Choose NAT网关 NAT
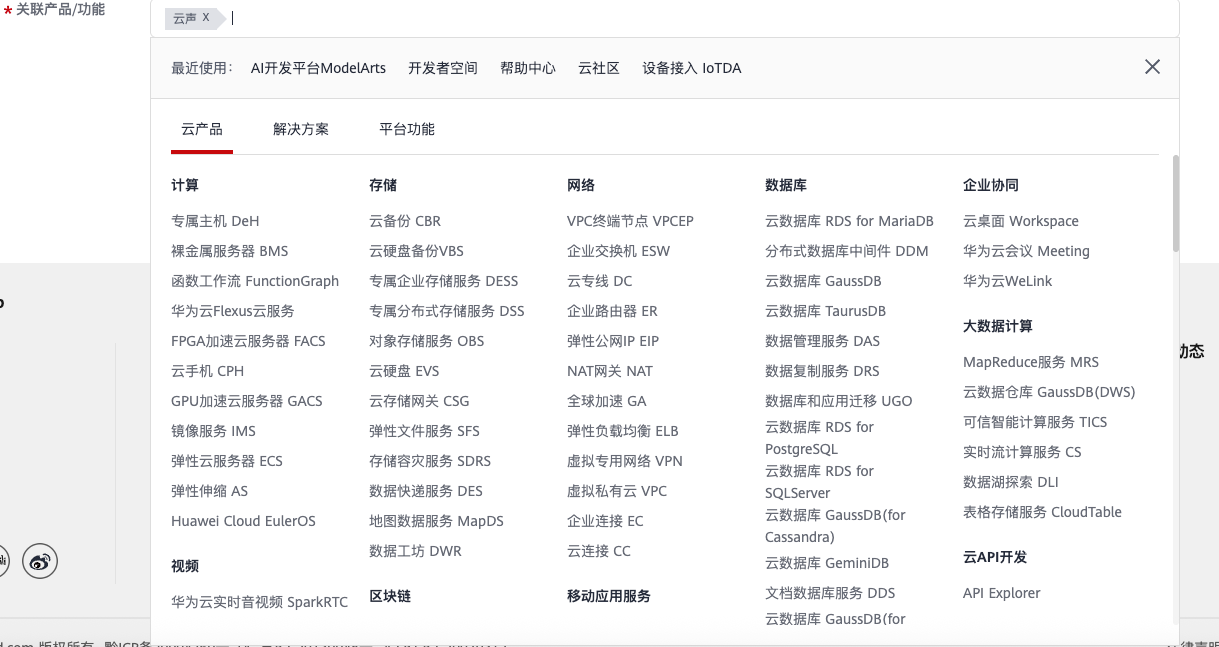 [610, 371]
